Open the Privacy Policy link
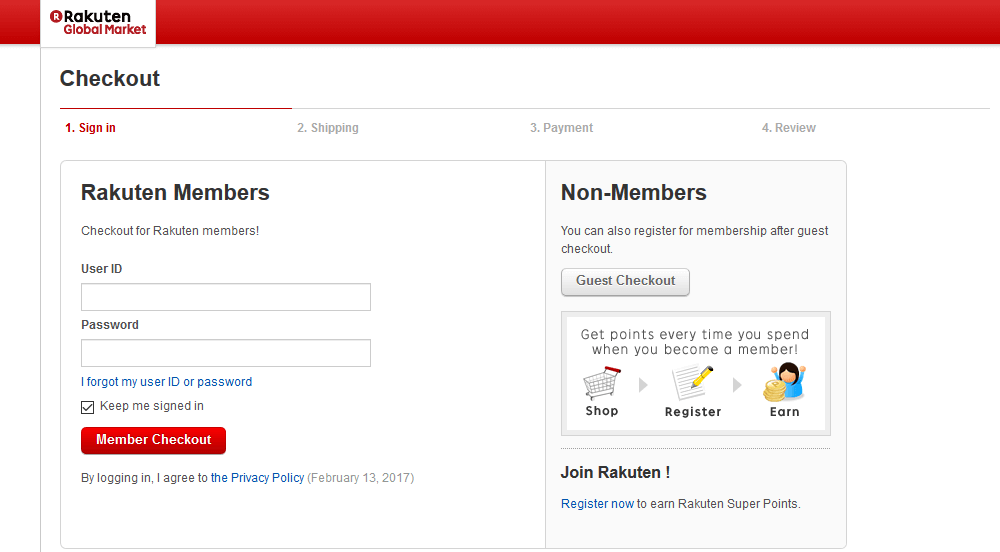 point(258,477)
